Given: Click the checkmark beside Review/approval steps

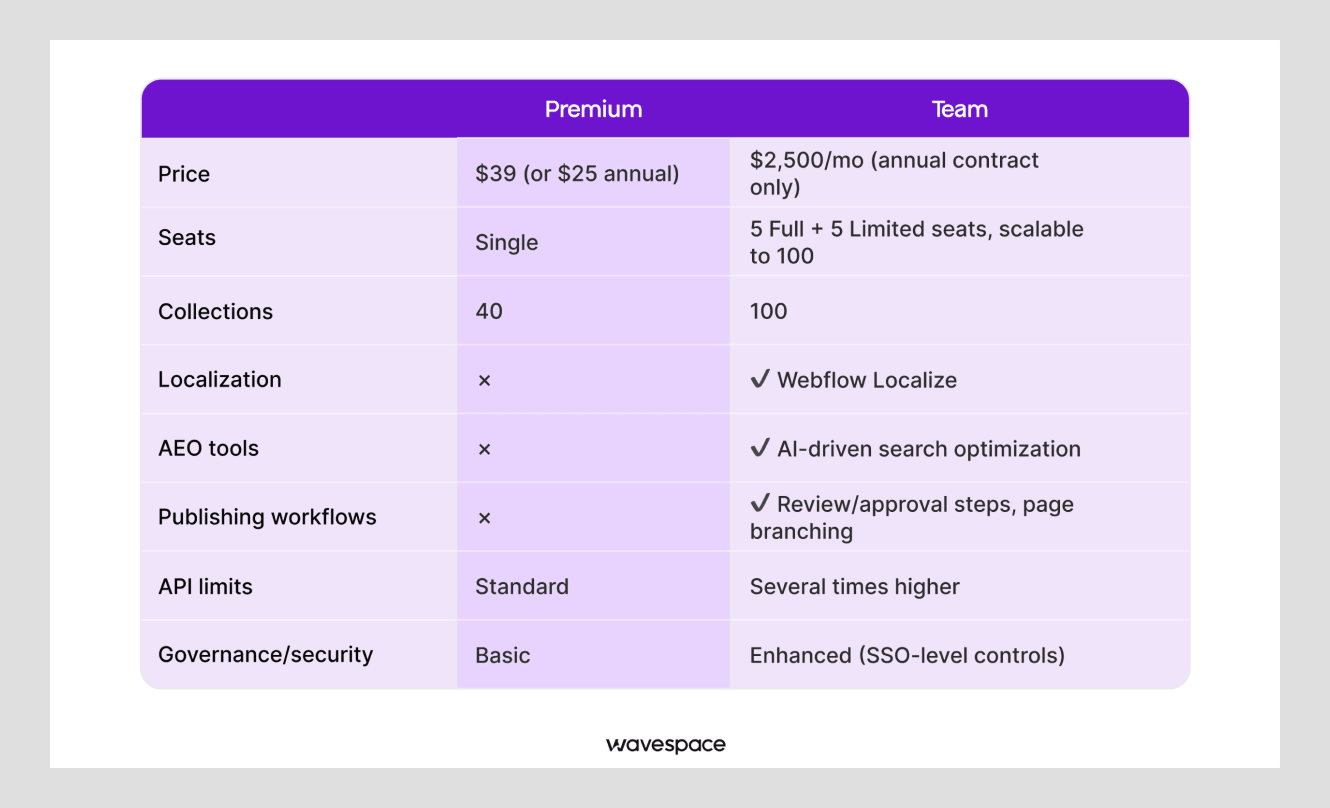Looking at the screenshot, I should point(759,503).
